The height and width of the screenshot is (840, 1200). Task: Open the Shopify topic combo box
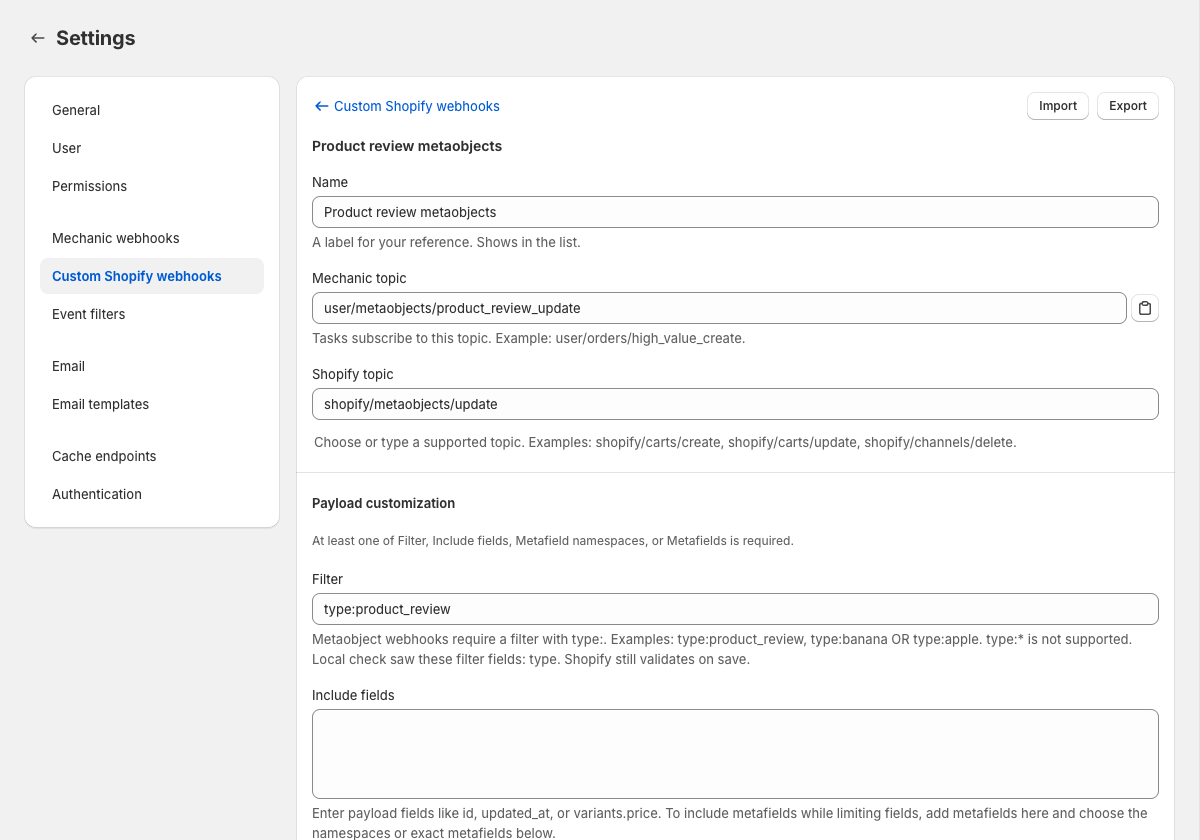pyautogui.click(x=735, y=404)
